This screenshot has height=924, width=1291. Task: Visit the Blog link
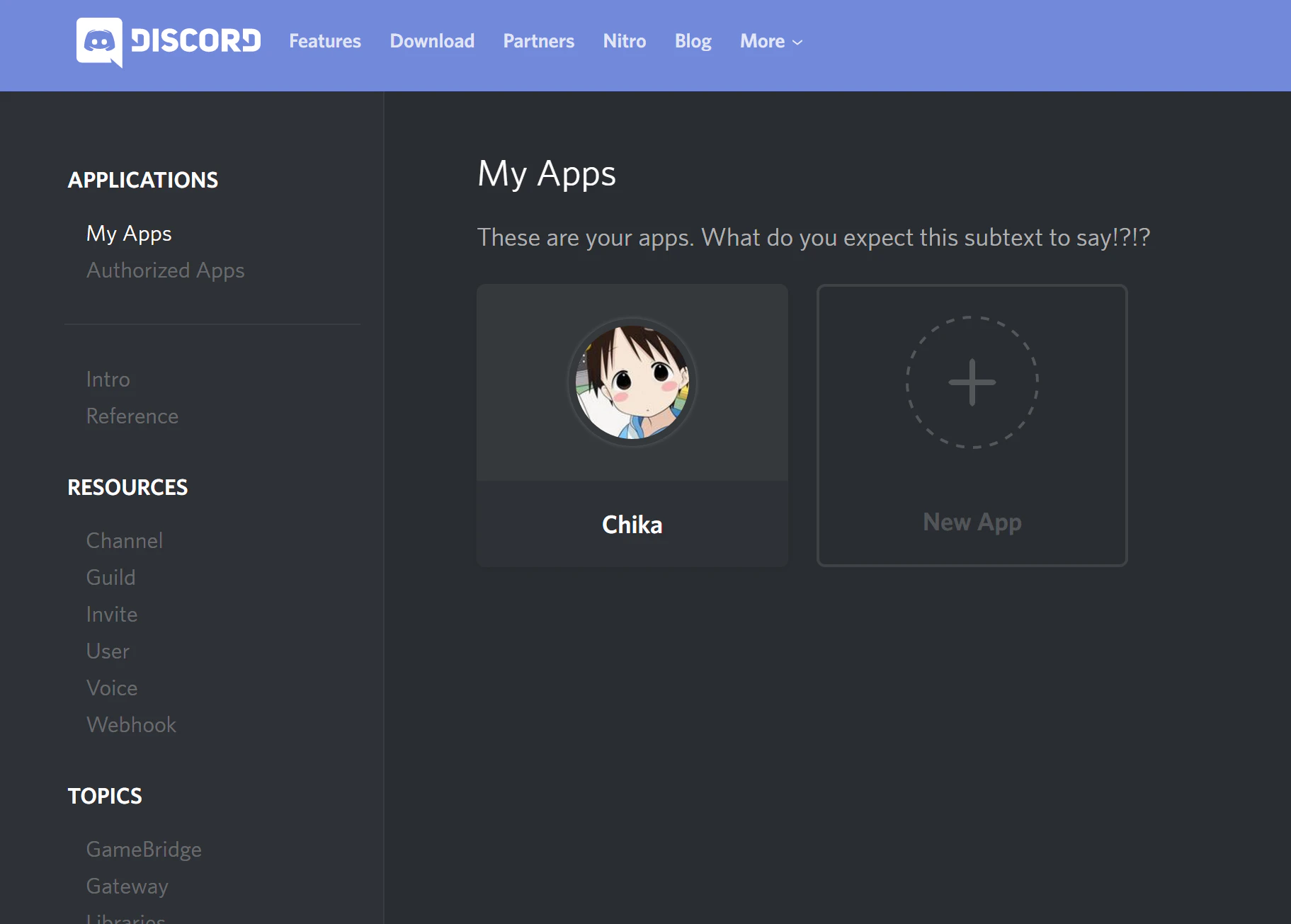point(693,41)
